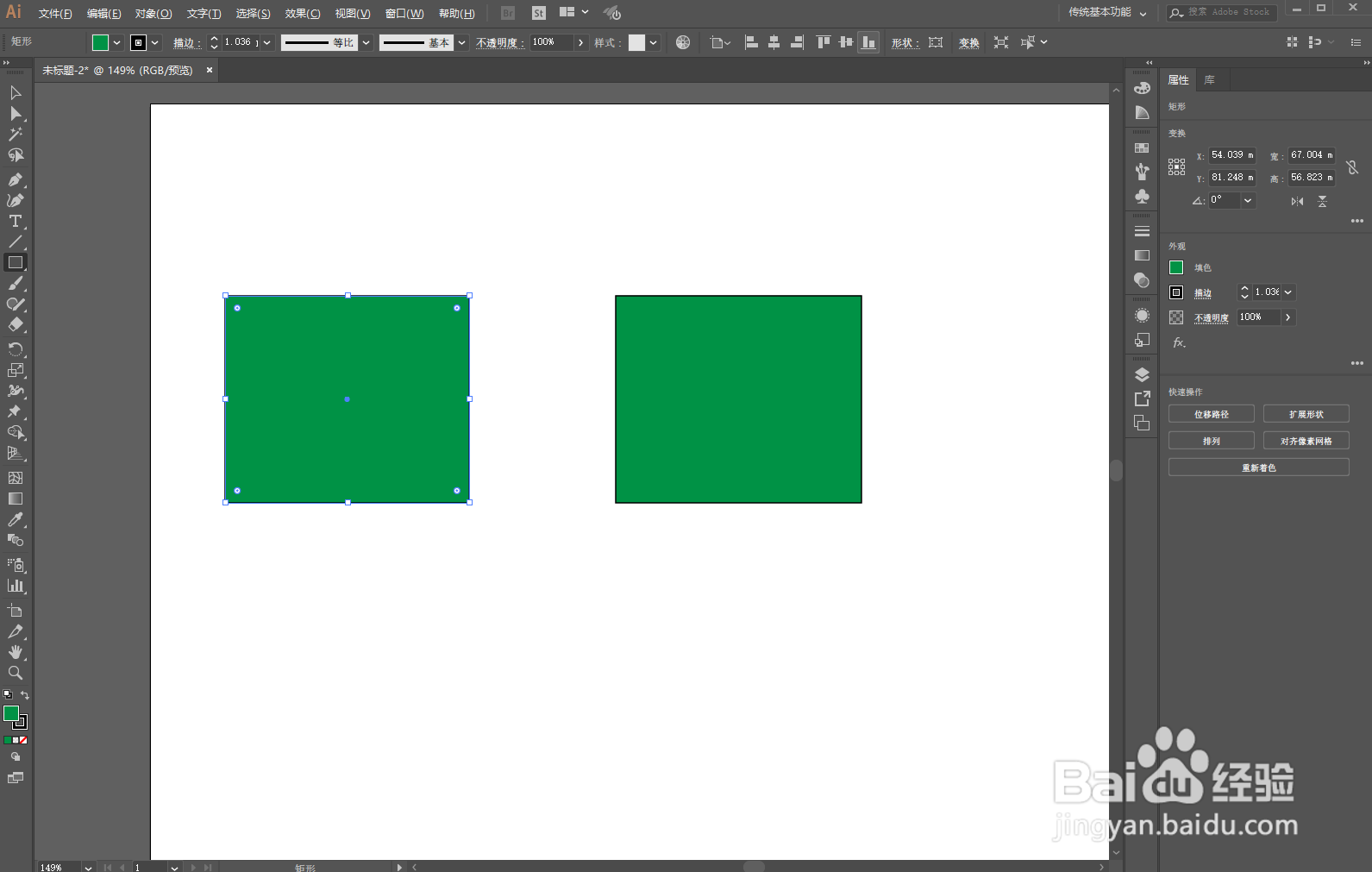
Task: Click the Recolor Artwork wheel icon
Action: [683, 42]
